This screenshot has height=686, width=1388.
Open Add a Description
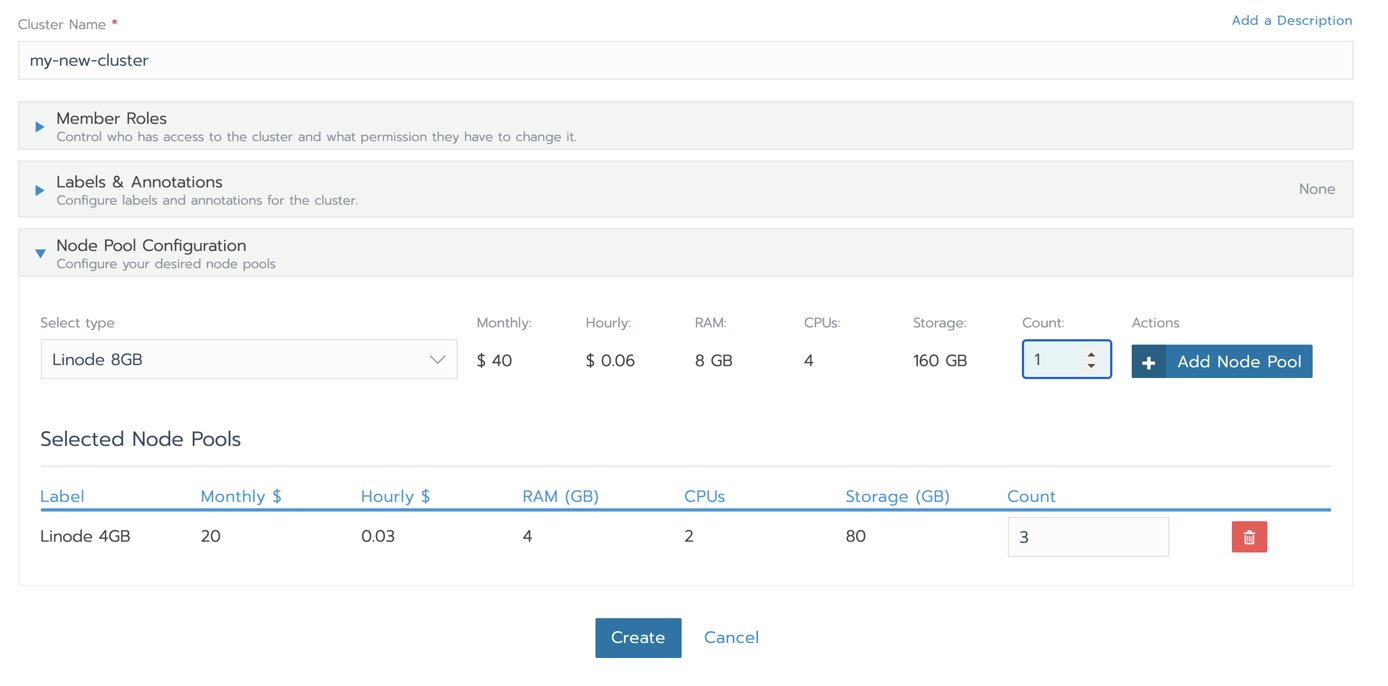(x=1291, y=19)
